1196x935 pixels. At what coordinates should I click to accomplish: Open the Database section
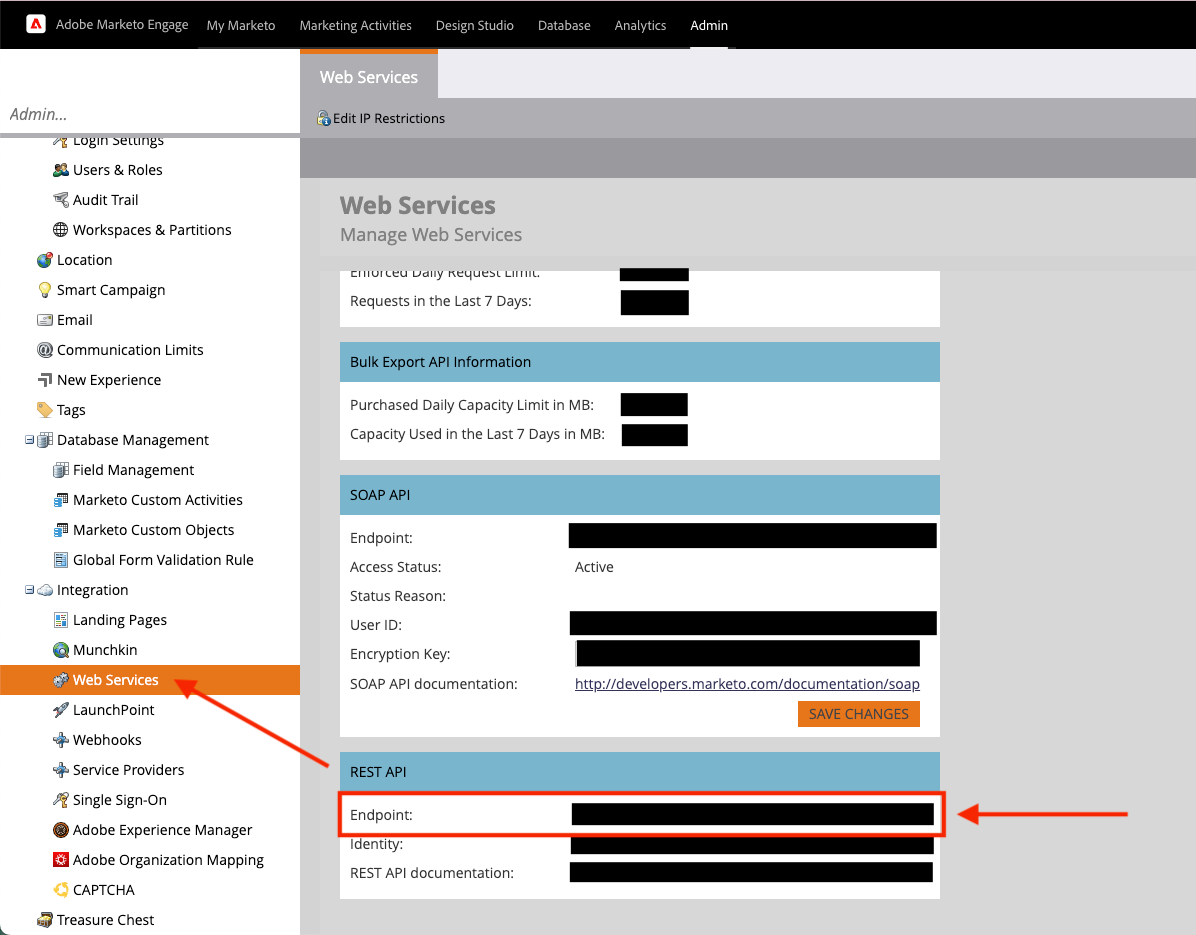point(564,25)
